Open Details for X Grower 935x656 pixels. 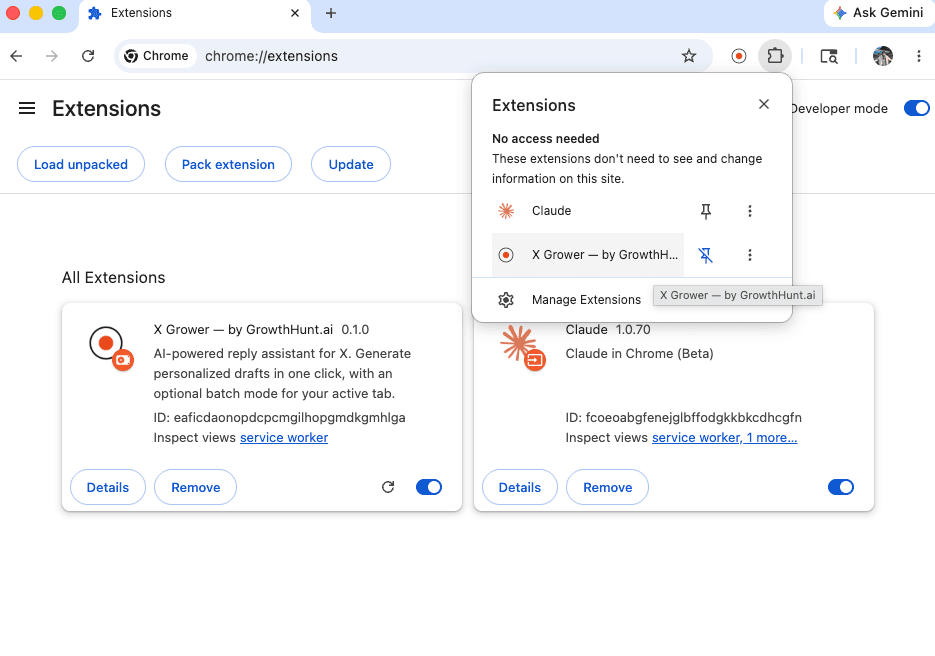(108, 487)
